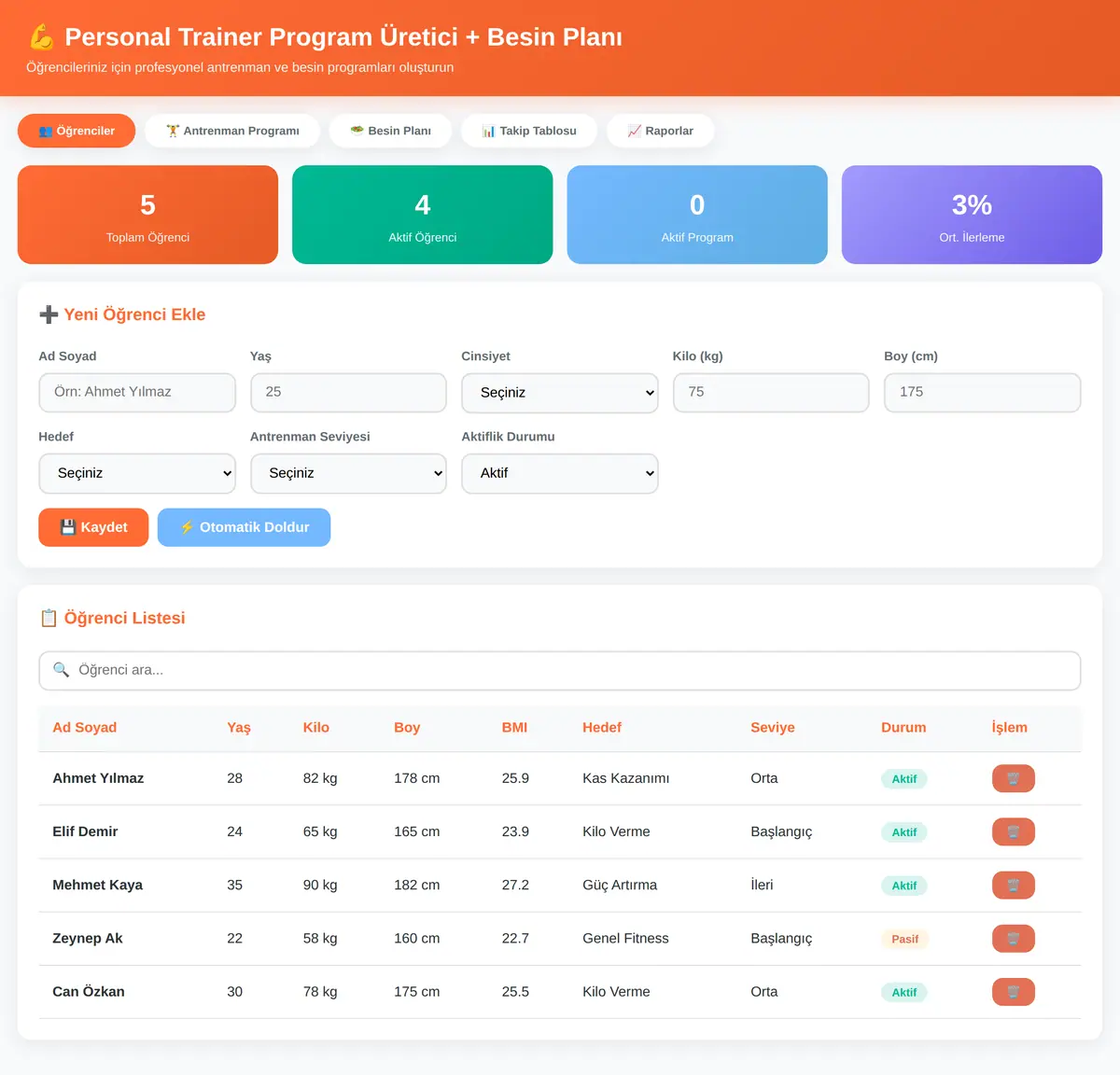Open the Raporlar tab
1120x1075 pixels.
pyautogui.click(x=661, y=131)
